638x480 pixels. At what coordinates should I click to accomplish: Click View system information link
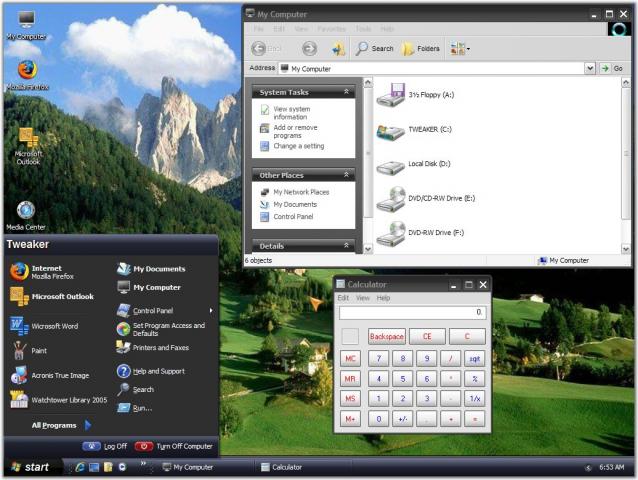[x=291, y=113]
